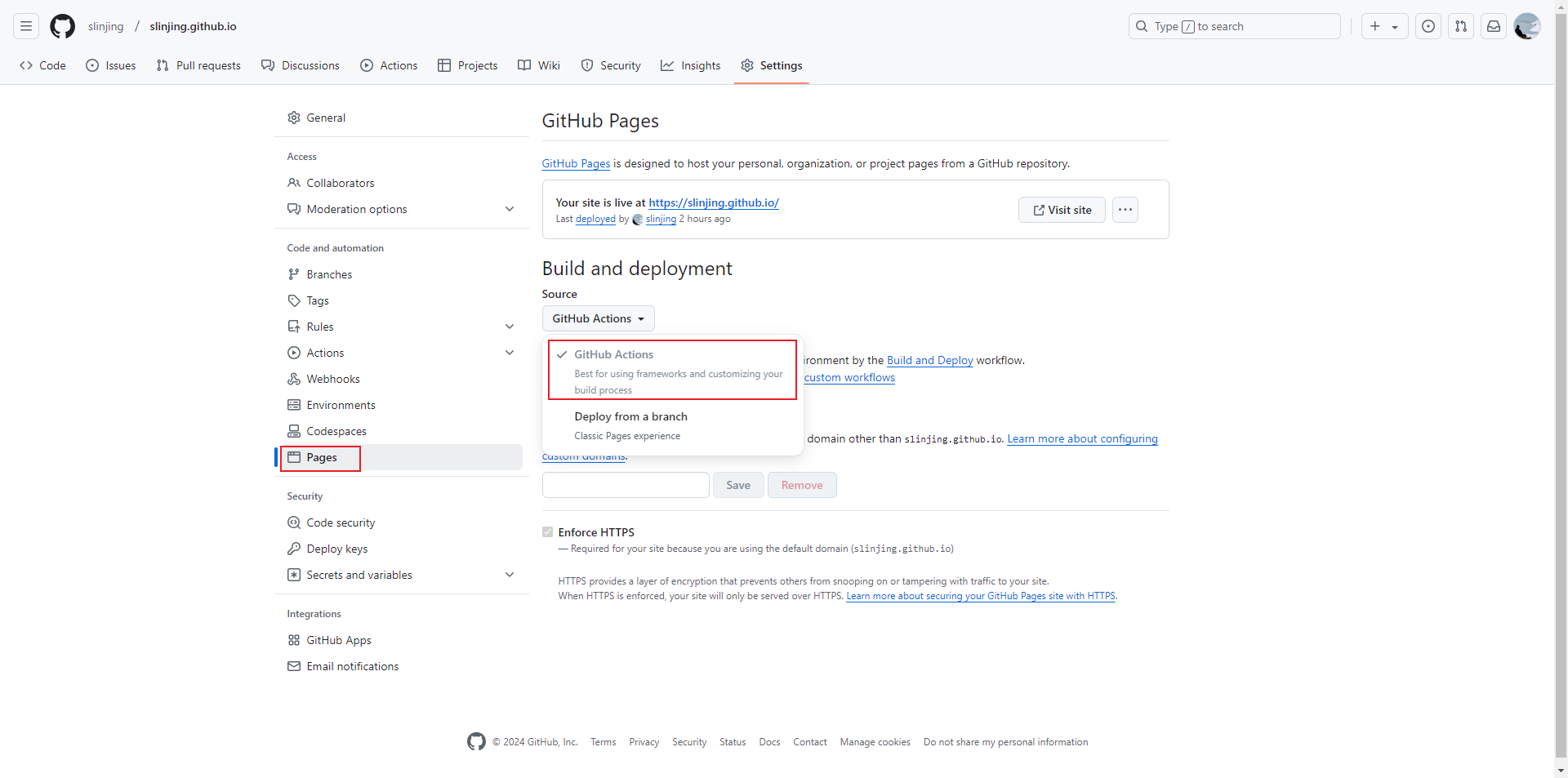Open the Security tab

pyautogui.click(x=611, y=65)
